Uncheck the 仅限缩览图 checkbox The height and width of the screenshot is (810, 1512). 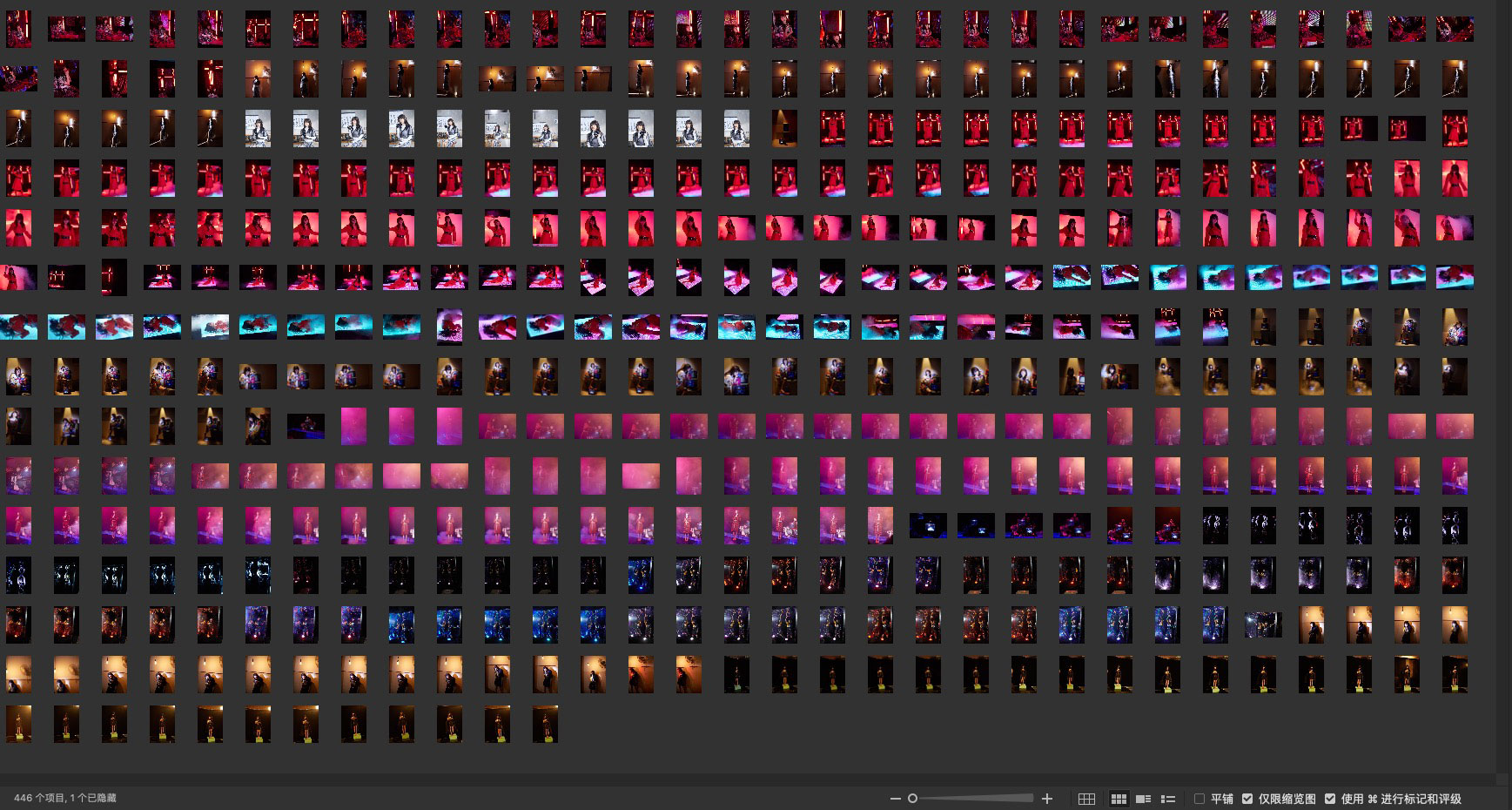click(1247, 799)
